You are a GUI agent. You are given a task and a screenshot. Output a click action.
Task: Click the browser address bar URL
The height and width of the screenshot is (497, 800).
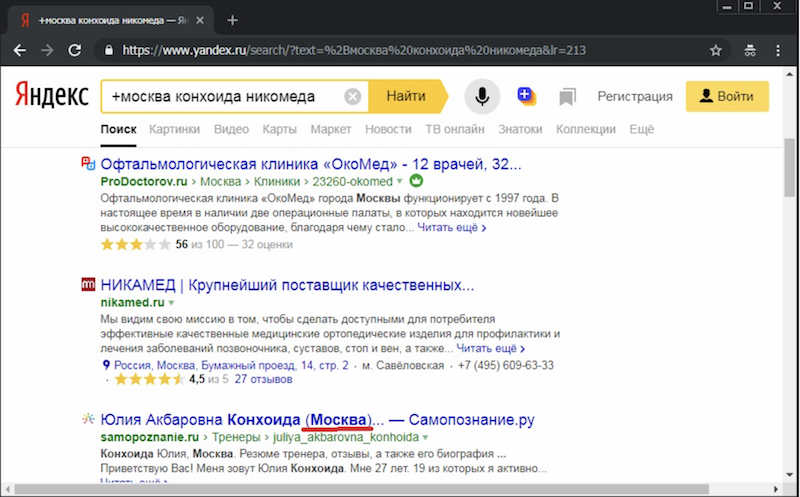(354, 50)
